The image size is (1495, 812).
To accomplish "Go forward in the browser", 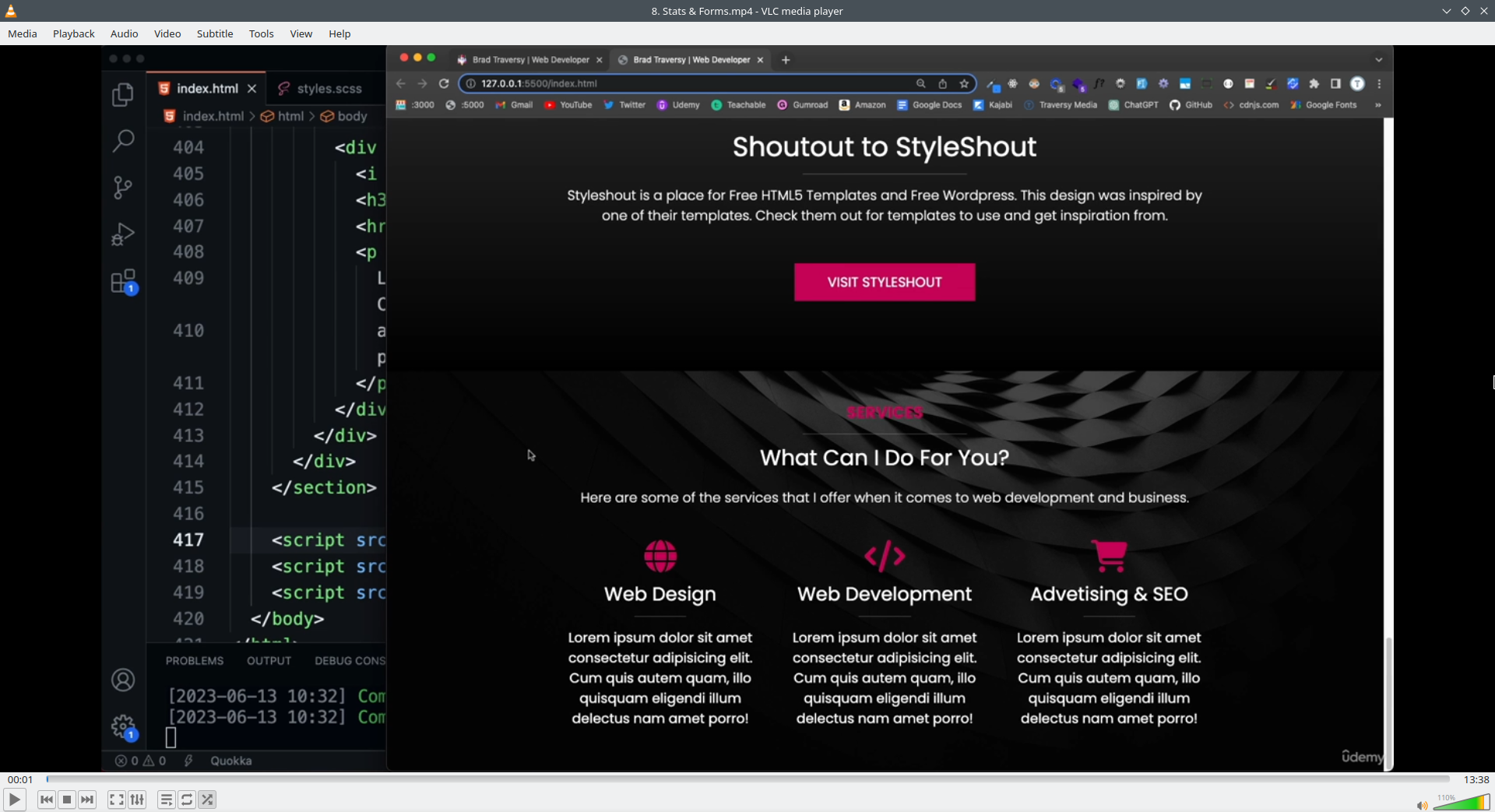I will click(x=422, y=83).
